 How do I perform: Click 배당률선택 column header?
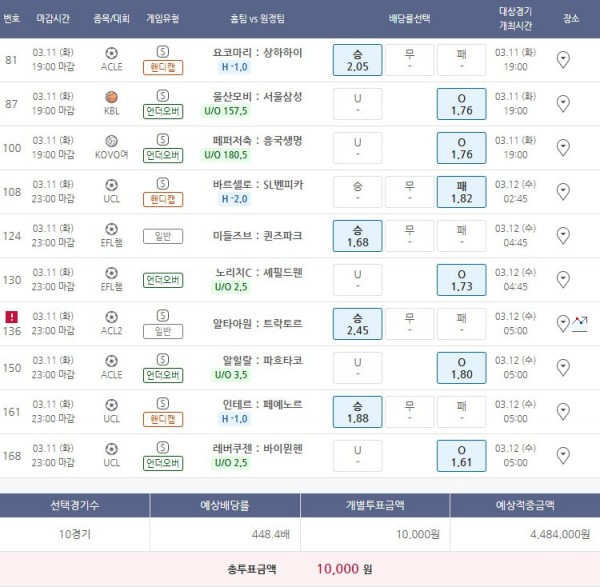pyautogui.click(x=409, y=19)
